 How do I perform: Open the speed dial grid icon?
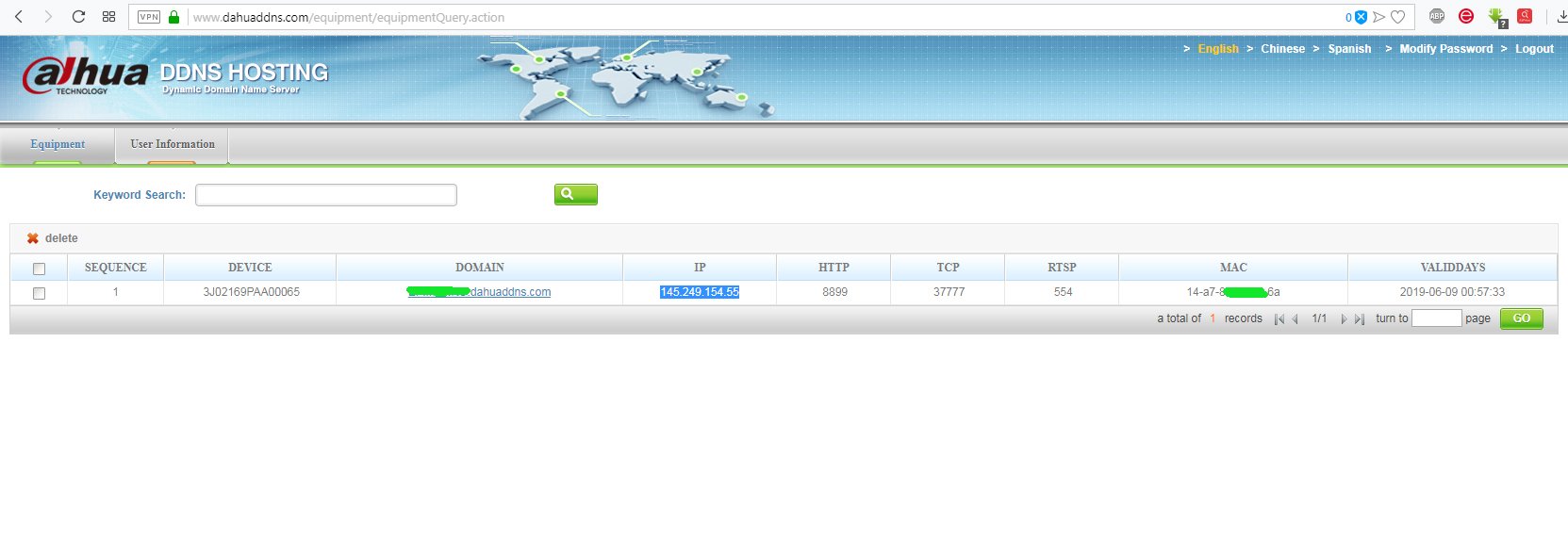click(108, 17)
